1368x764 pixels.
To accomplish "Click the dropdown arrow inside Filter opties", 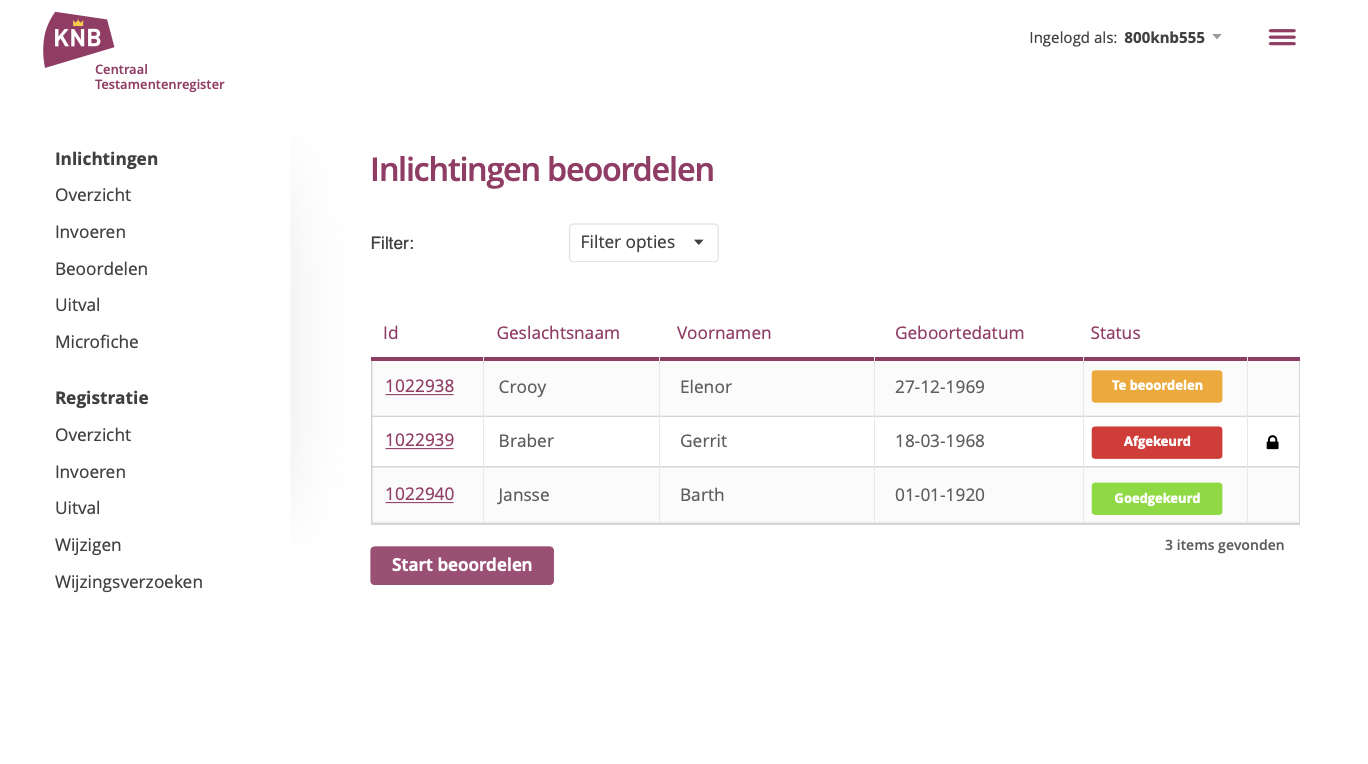I will click(699, 242).
